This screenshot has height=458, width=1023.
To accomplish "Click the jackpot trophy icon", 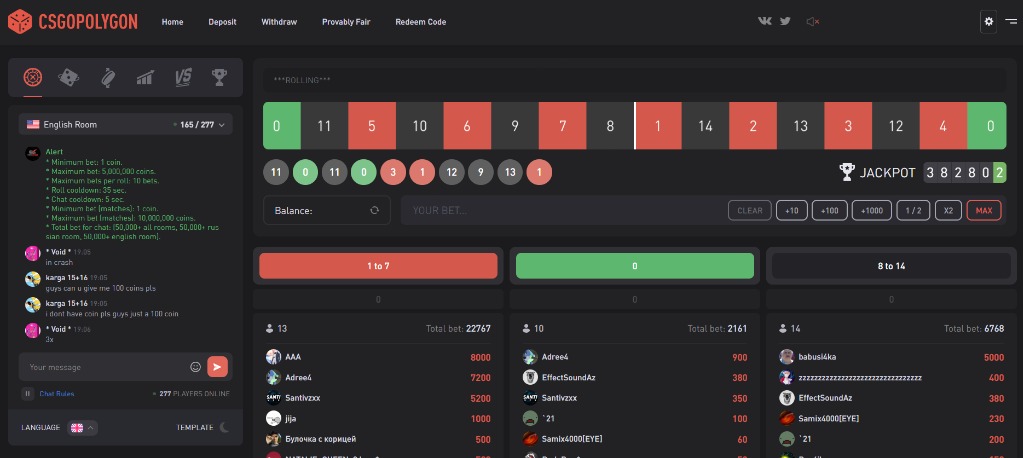I will click(x=847, y=172).
